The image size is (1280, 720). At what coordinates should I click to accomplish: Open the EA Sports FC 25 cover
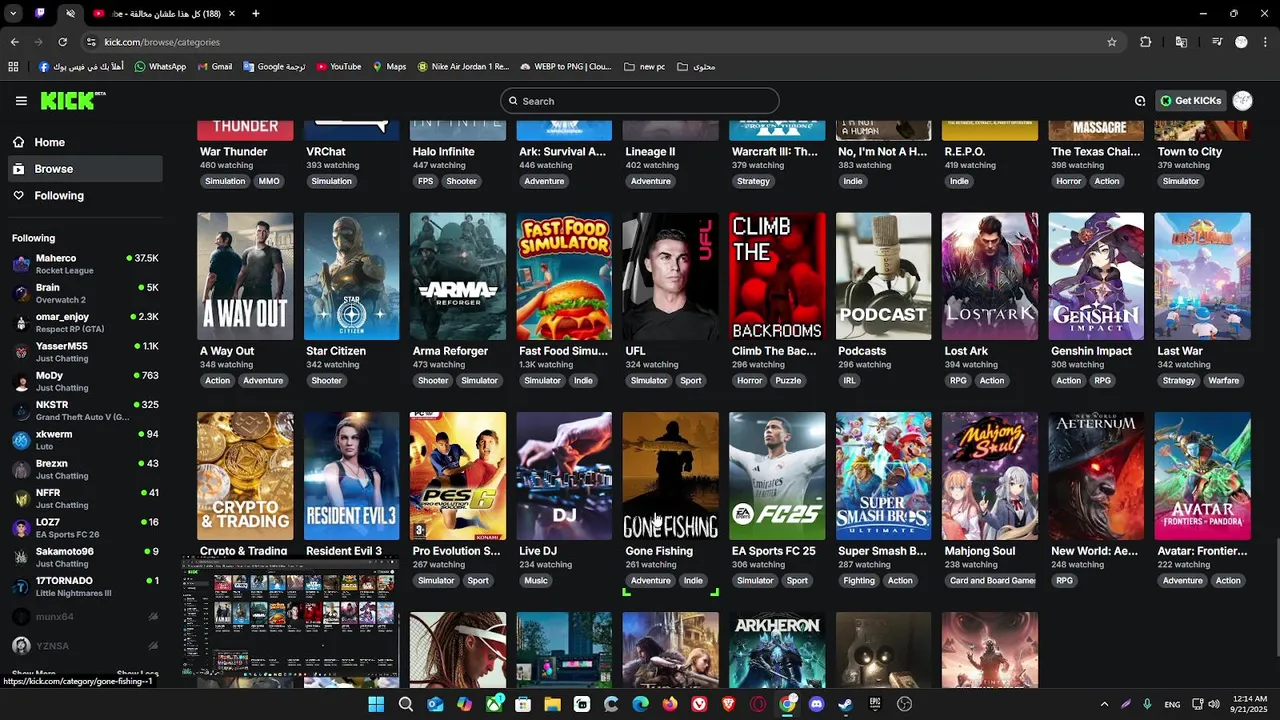click(777, 476)
